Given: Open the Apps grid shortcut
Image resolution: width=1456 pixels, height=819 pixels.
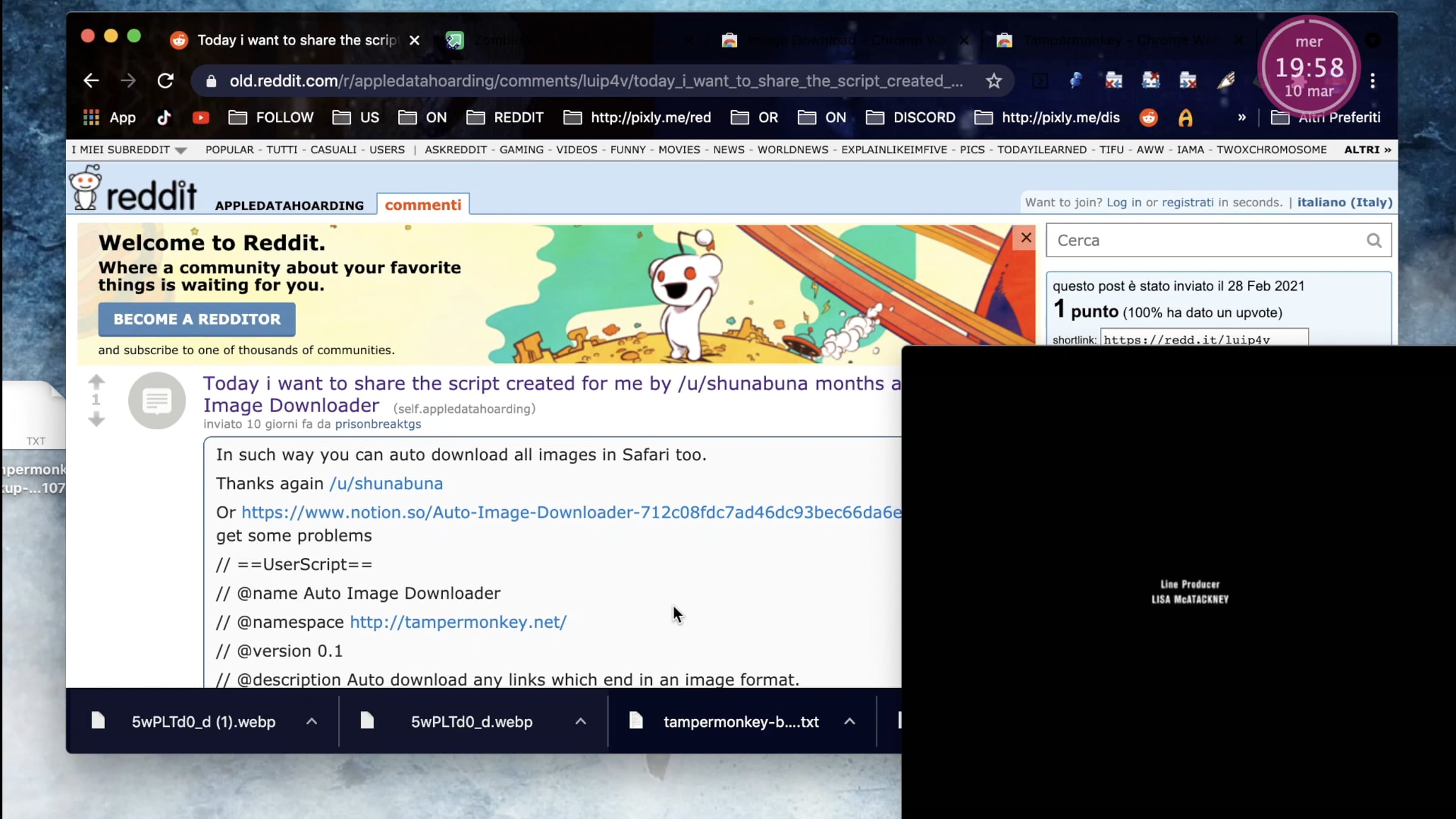Looking at the screenshot, I should coord(92,118).
